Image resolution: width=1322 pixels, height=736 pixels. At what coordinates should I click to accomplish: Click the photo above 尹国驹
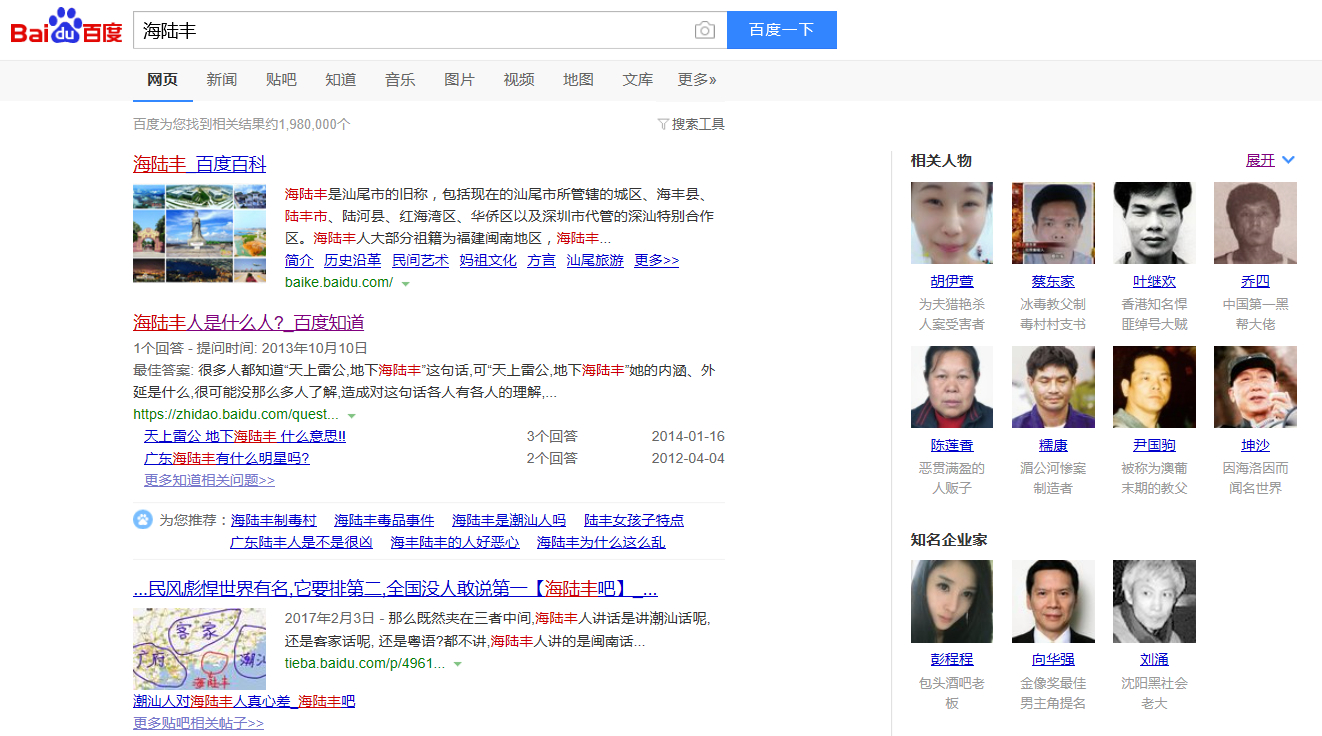click(1154, 387)
